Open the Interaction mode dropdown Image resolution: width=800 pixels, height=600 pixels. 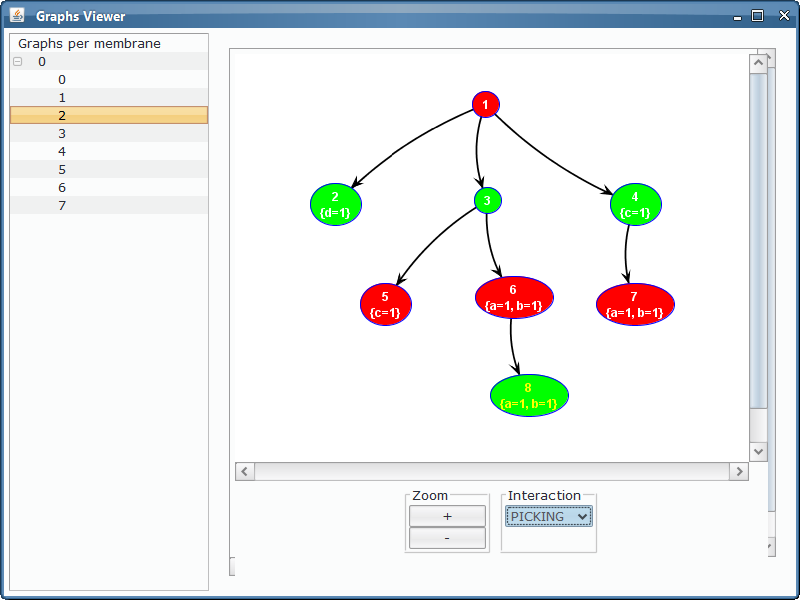[x=548, y=516]
